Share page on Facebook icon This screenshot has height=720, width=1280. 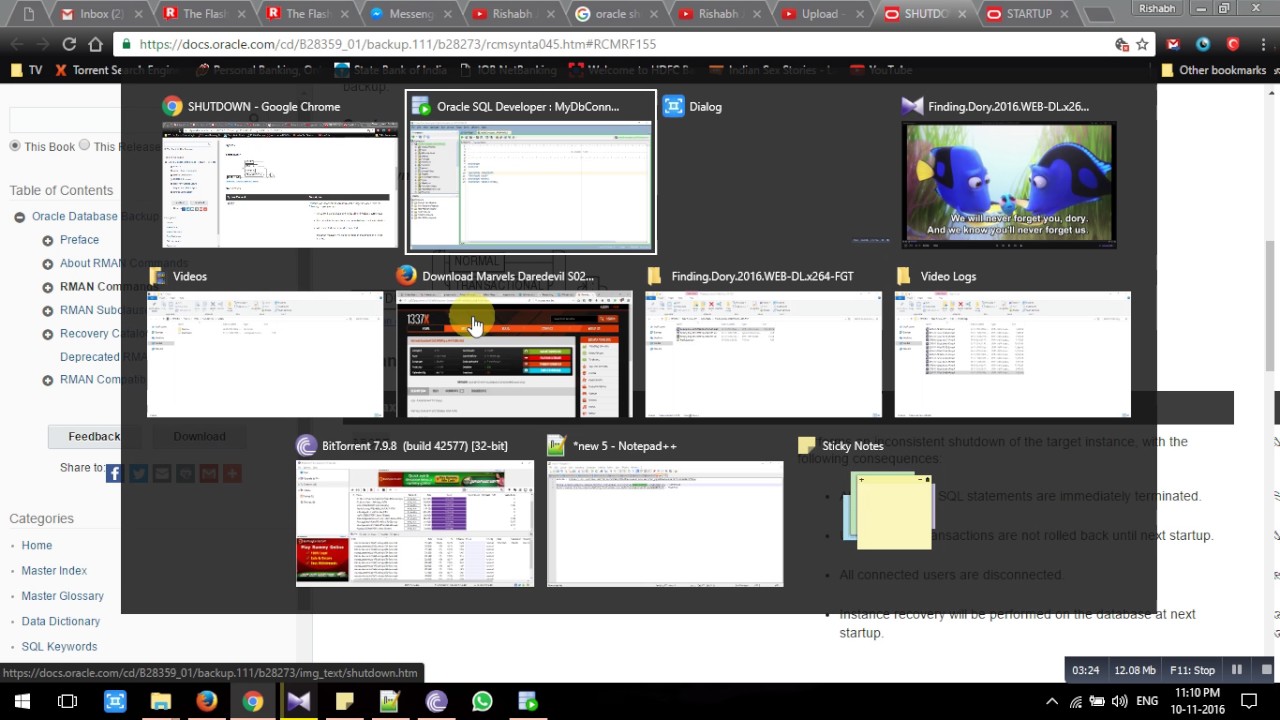pos(115,473)
